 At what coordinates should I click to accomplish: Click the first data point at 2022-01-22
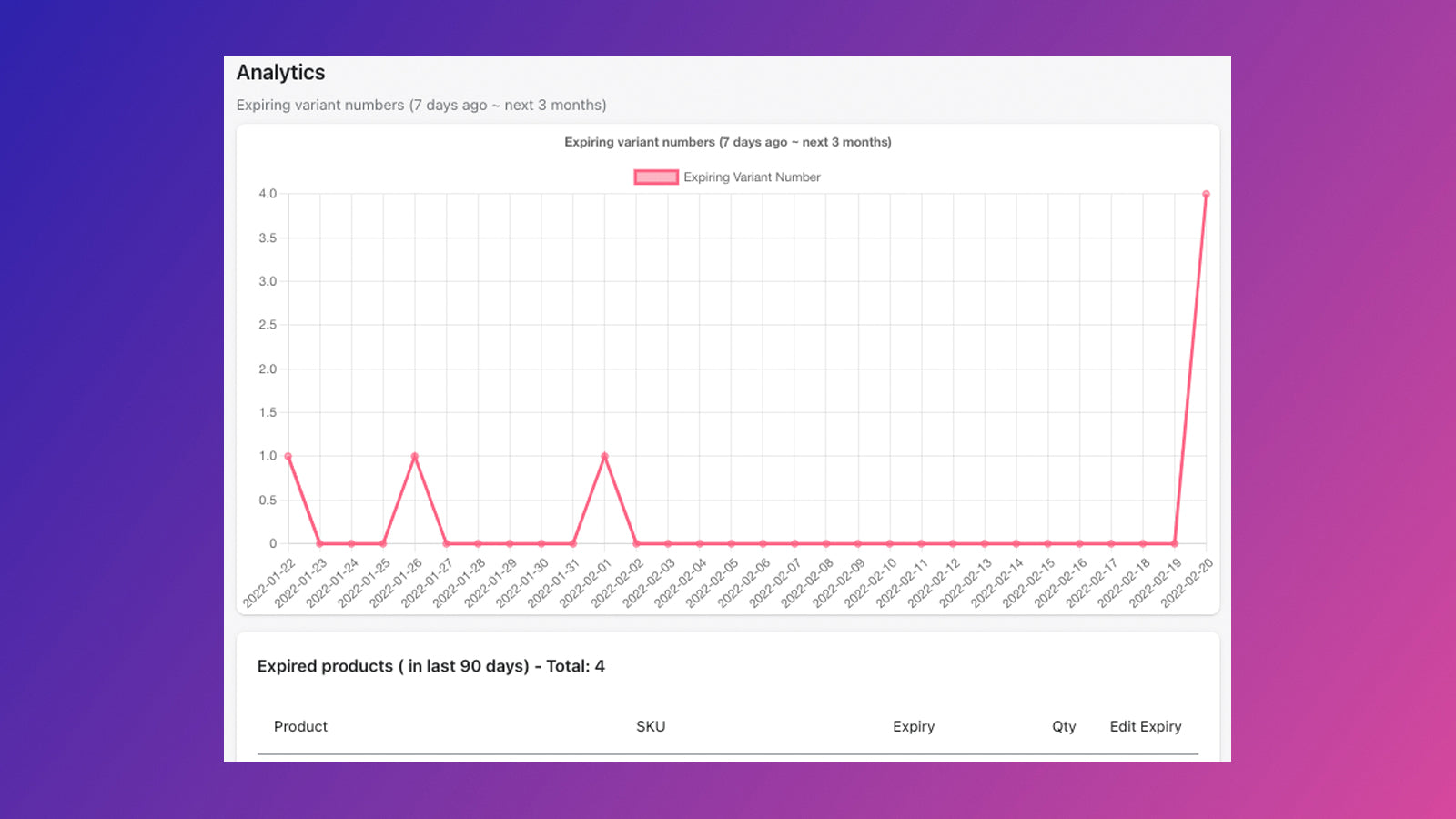(288, 456)
